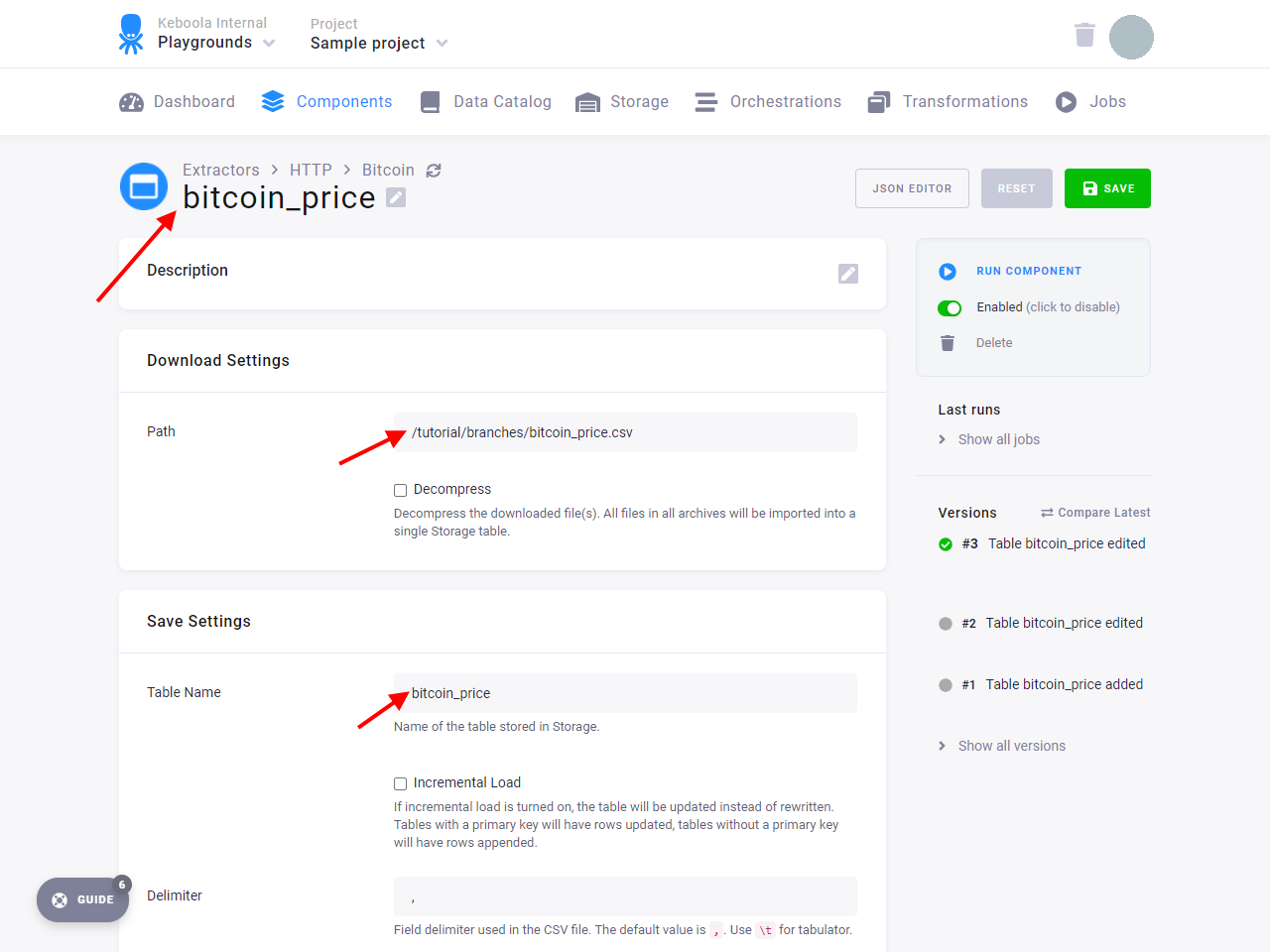Go to the Storage menu
Screen dimensions: 1270x952
click(622, 102)
